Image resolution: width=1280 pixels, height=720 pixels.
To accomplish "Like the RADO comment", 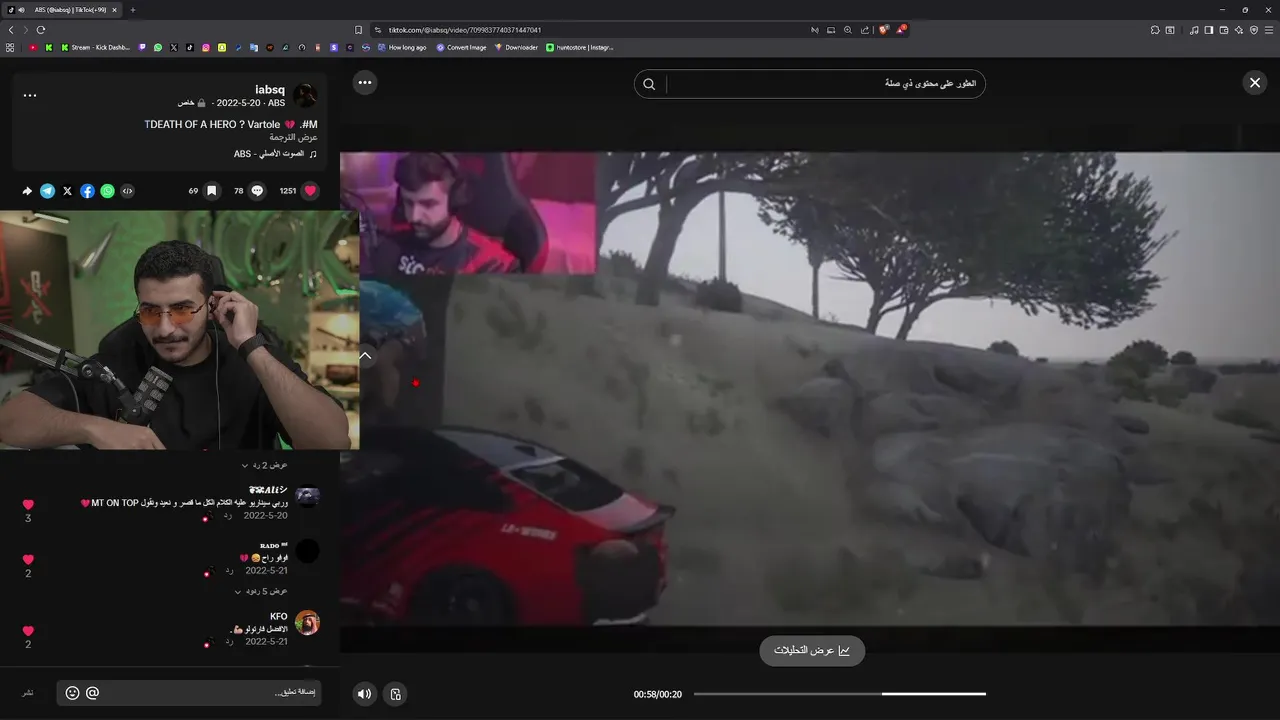I will tap(28, 560).
